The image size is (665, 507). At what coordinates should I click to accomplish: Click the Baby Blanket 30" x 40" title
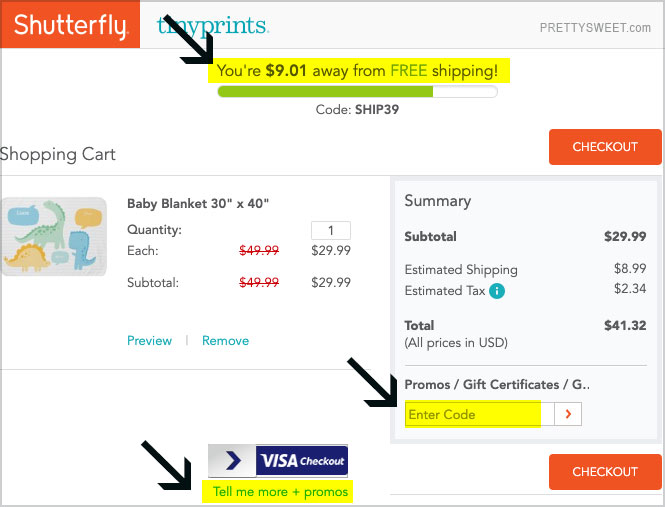[x=198, y=204]
